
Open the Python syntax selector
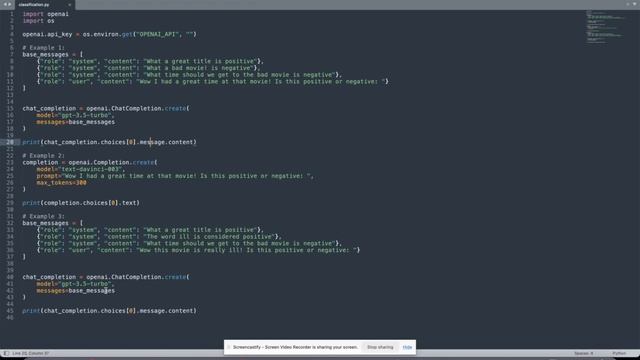tap(619, 353)
